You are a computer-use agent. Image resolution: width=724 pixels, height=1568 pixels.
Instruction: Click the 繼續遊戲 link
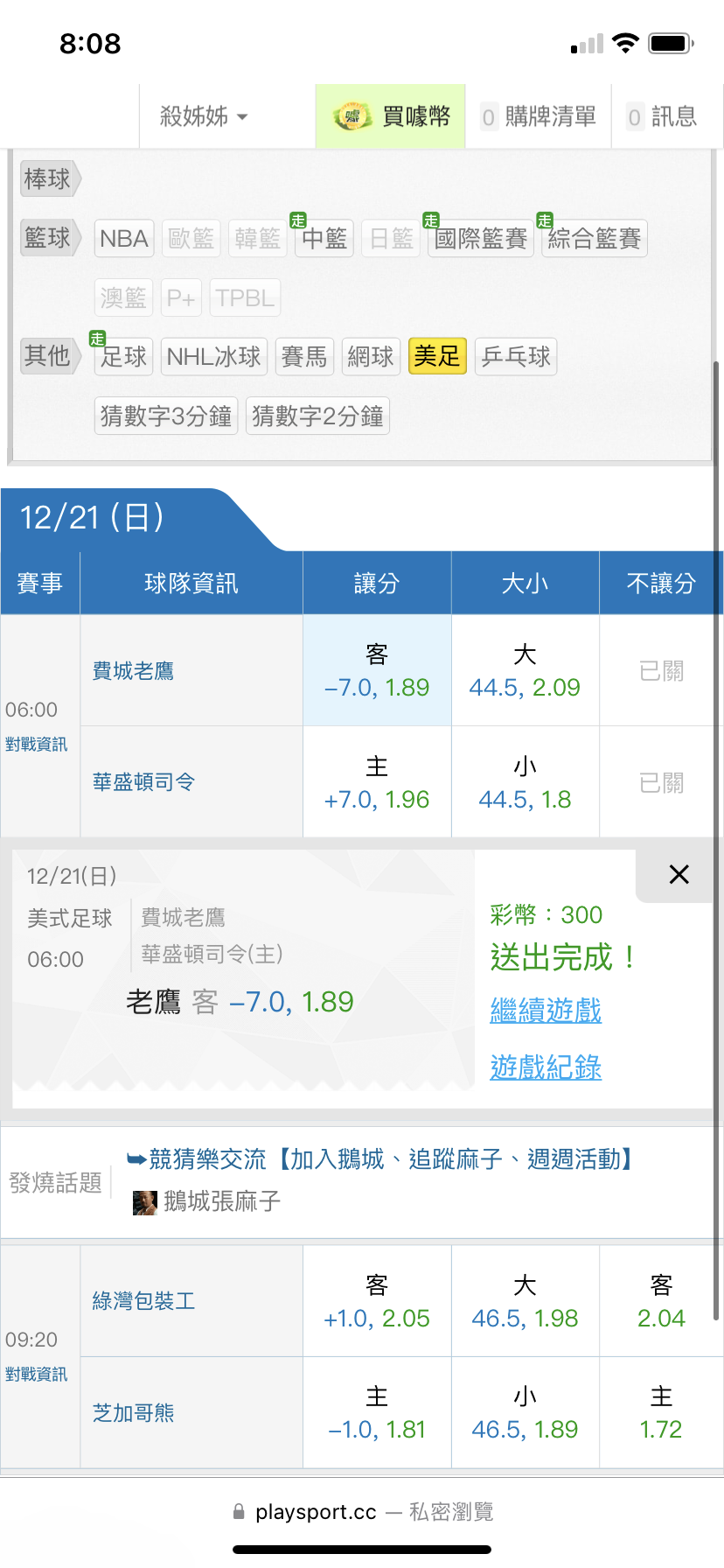[x=546, y=1011]
